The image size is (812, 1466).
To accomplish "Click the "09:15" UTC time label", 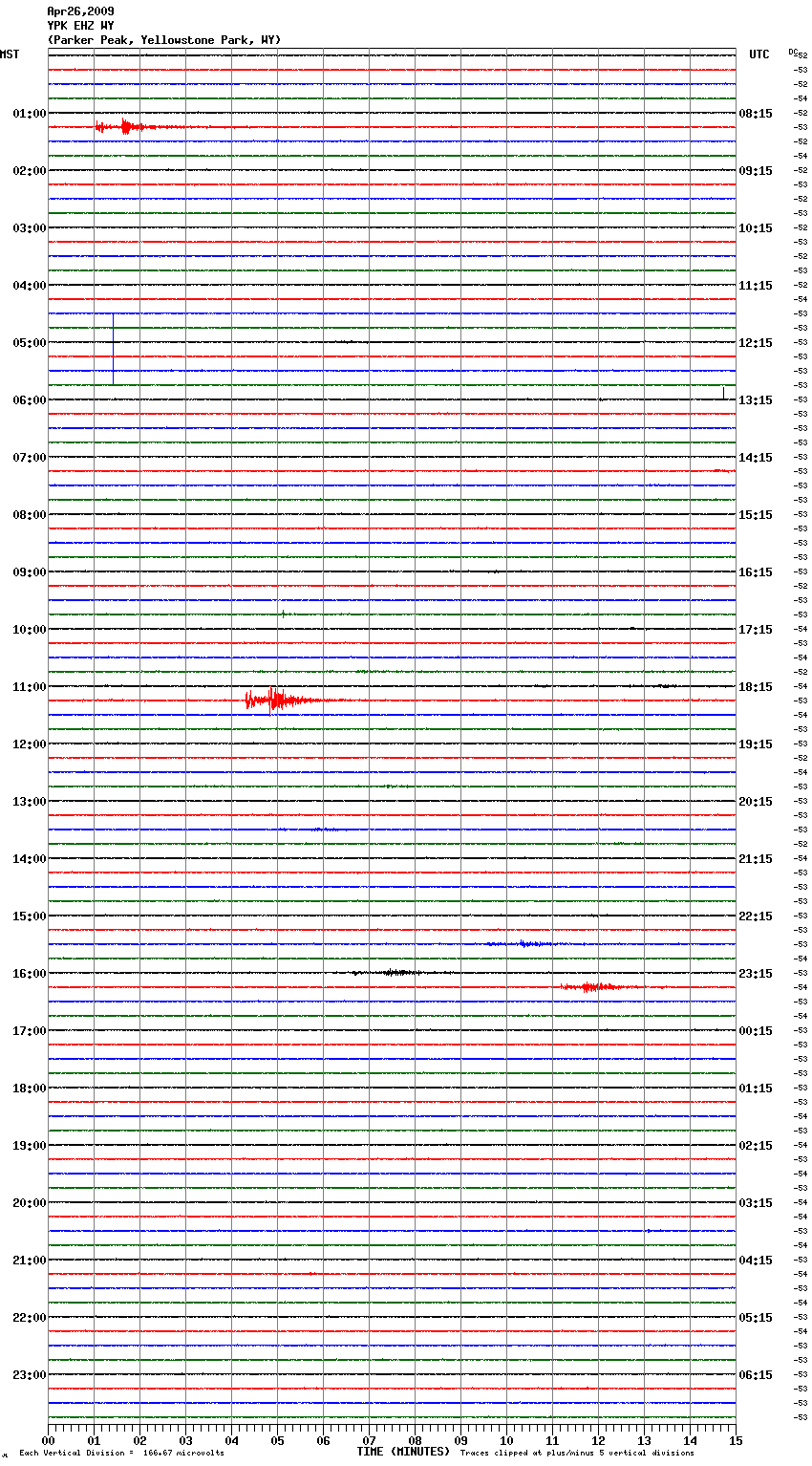I will click(x=756, y=171).
